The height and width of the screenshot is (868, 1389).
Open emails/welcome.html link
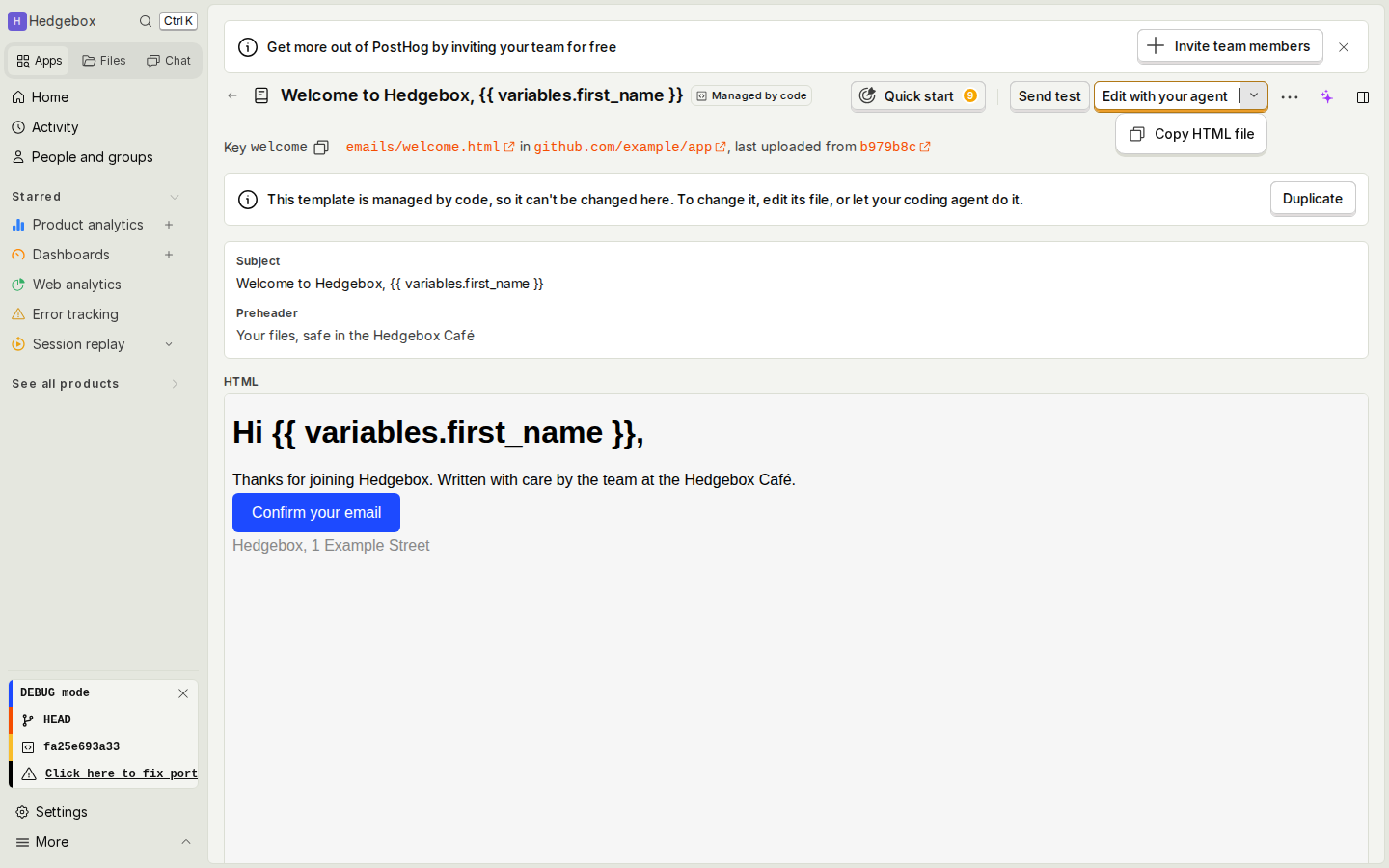tap(430, 147)
